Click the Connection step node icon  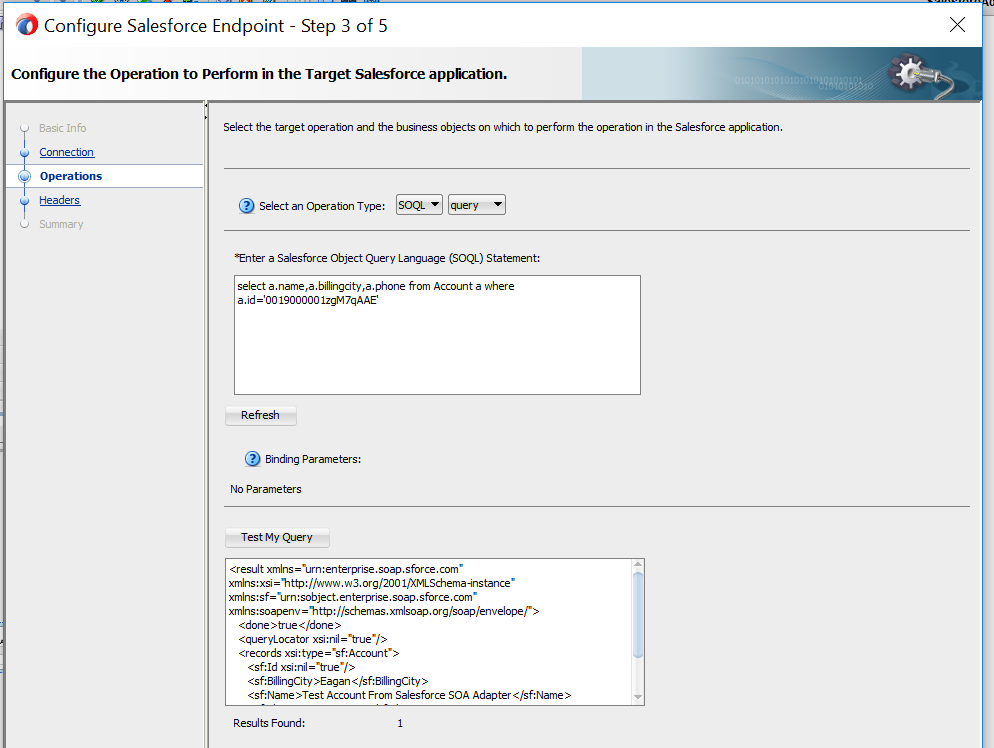[x=24, y=152]
